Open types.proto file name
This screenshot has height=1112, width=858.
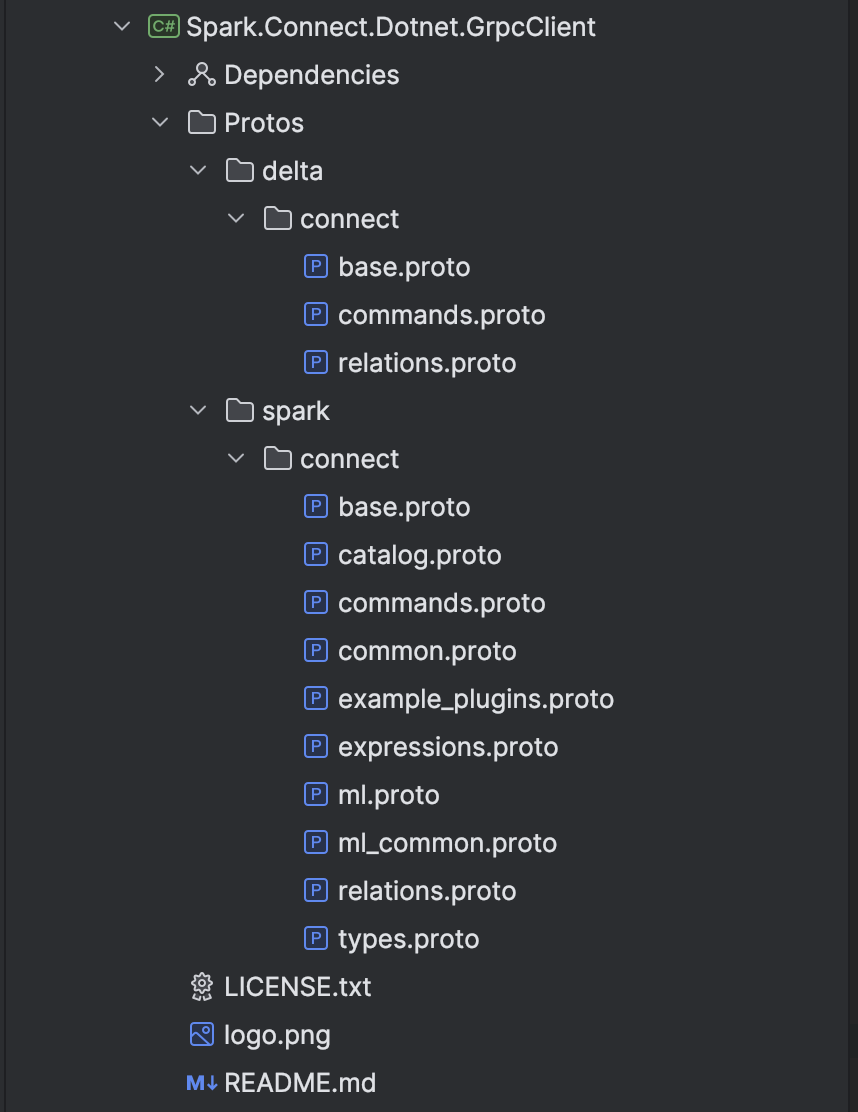click(408, 940)
